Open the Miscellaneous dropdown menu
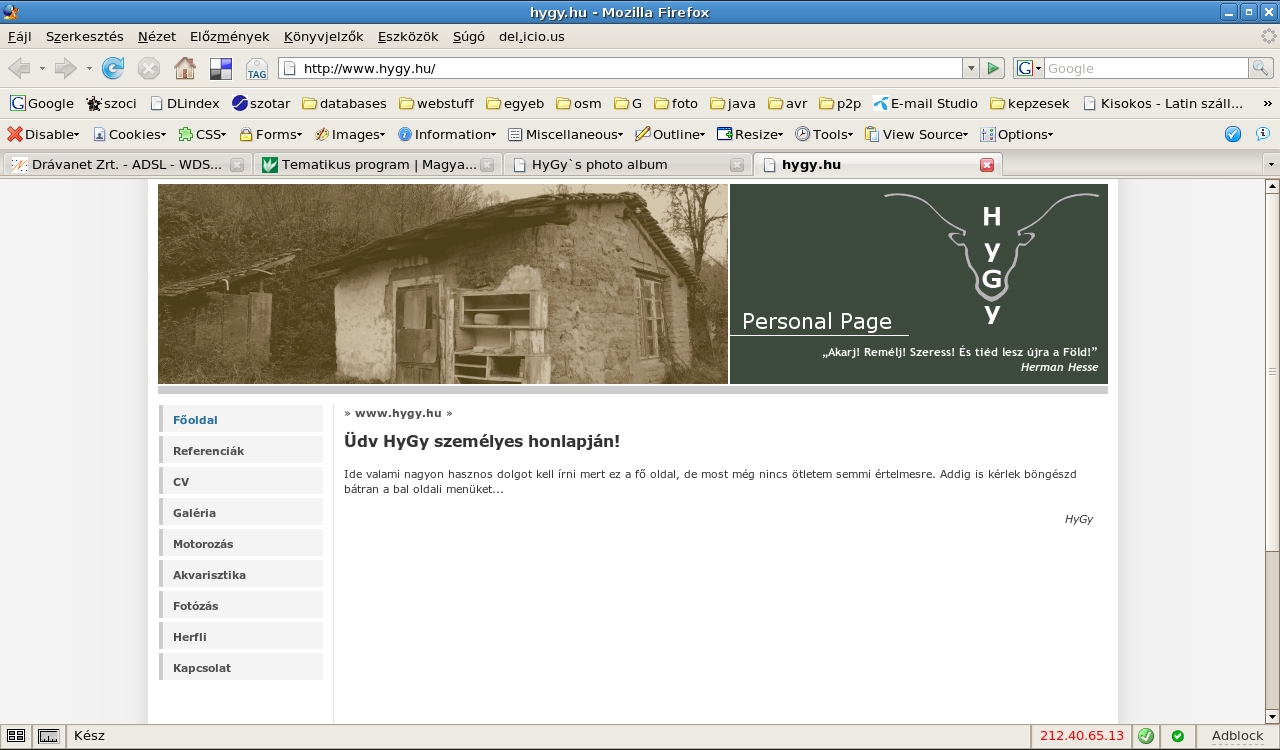Screen dimensions: 1280x750 [565, 134]
